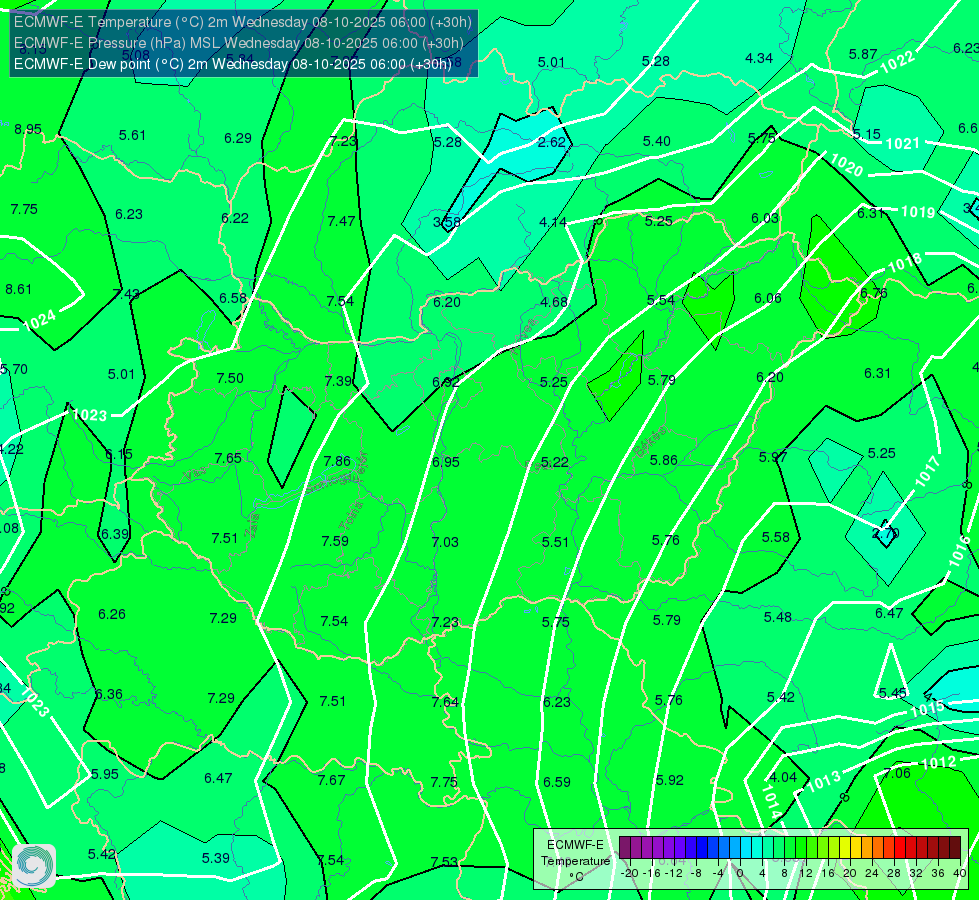The width and height of the screenshot is (979, 900).
Task: Click the 4.14 grid value
Action: tap(553, 222)
